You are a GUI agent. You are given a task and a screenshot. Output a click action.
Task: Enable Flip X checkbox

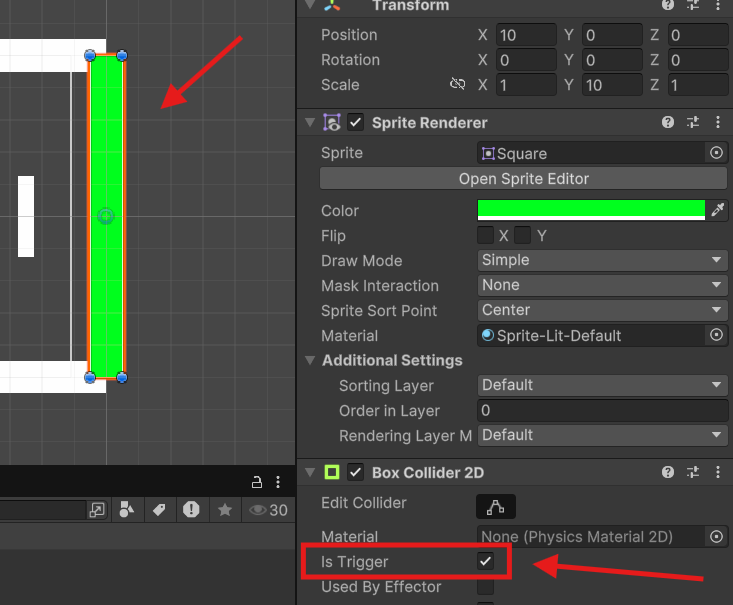485,235
